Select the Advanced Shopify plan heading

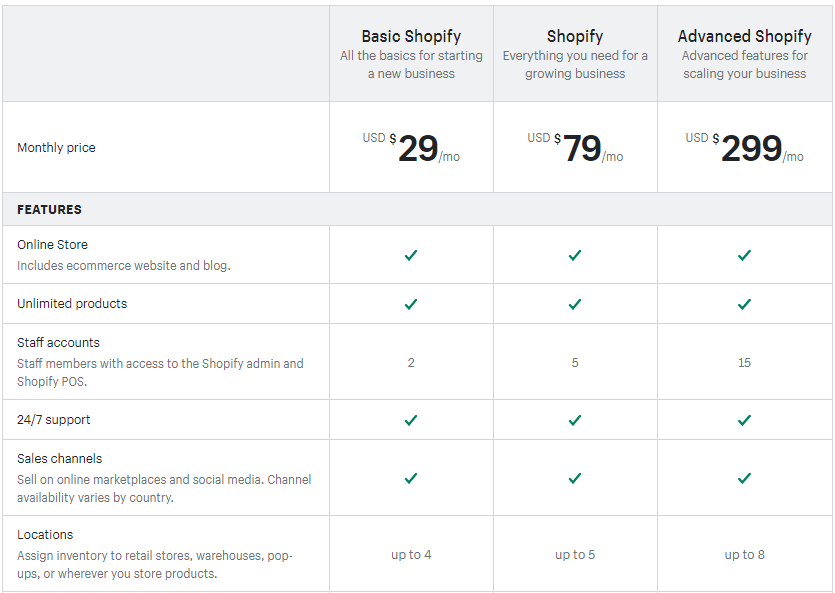tap(744, 37)
